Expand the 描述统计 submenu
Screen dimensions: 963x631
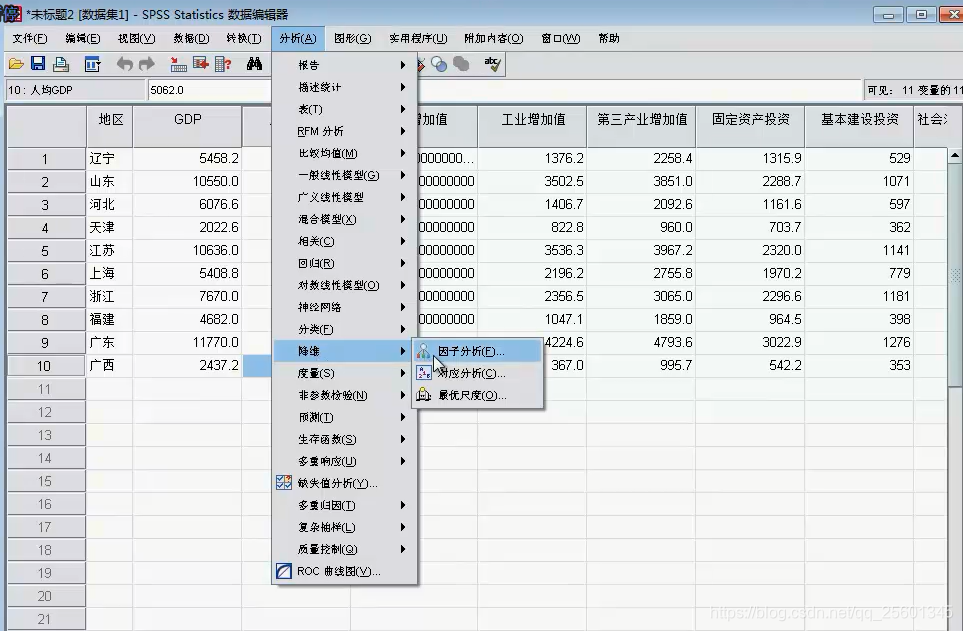[x=345, y=87]
